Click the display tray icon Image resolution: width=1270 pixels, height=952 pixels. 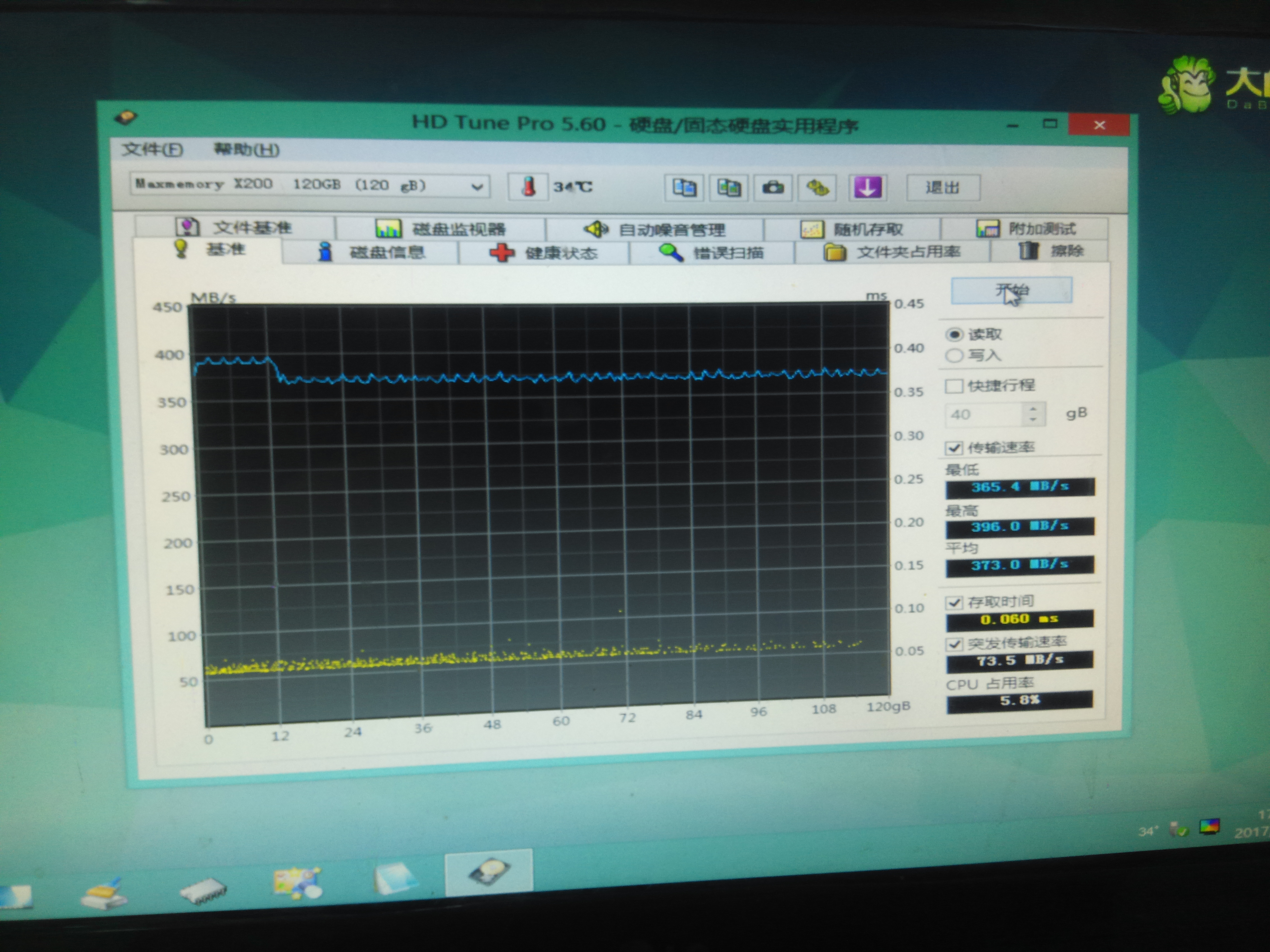tap(1209, 827)
